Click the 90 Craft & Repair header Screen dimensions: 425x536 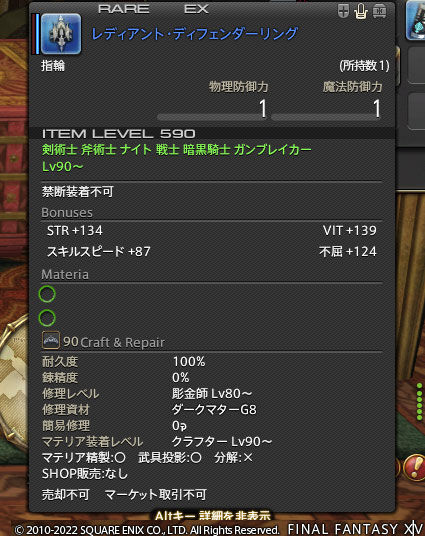click(114, 342)
